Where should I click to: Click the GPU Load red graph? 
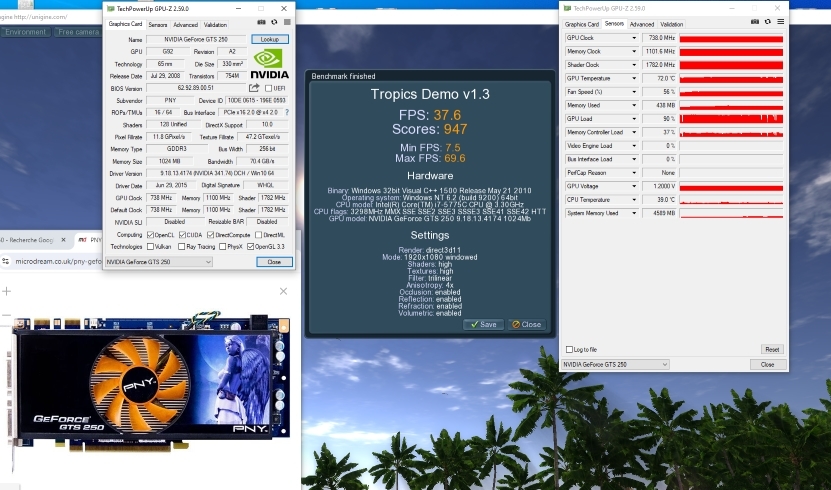point(731,119)
